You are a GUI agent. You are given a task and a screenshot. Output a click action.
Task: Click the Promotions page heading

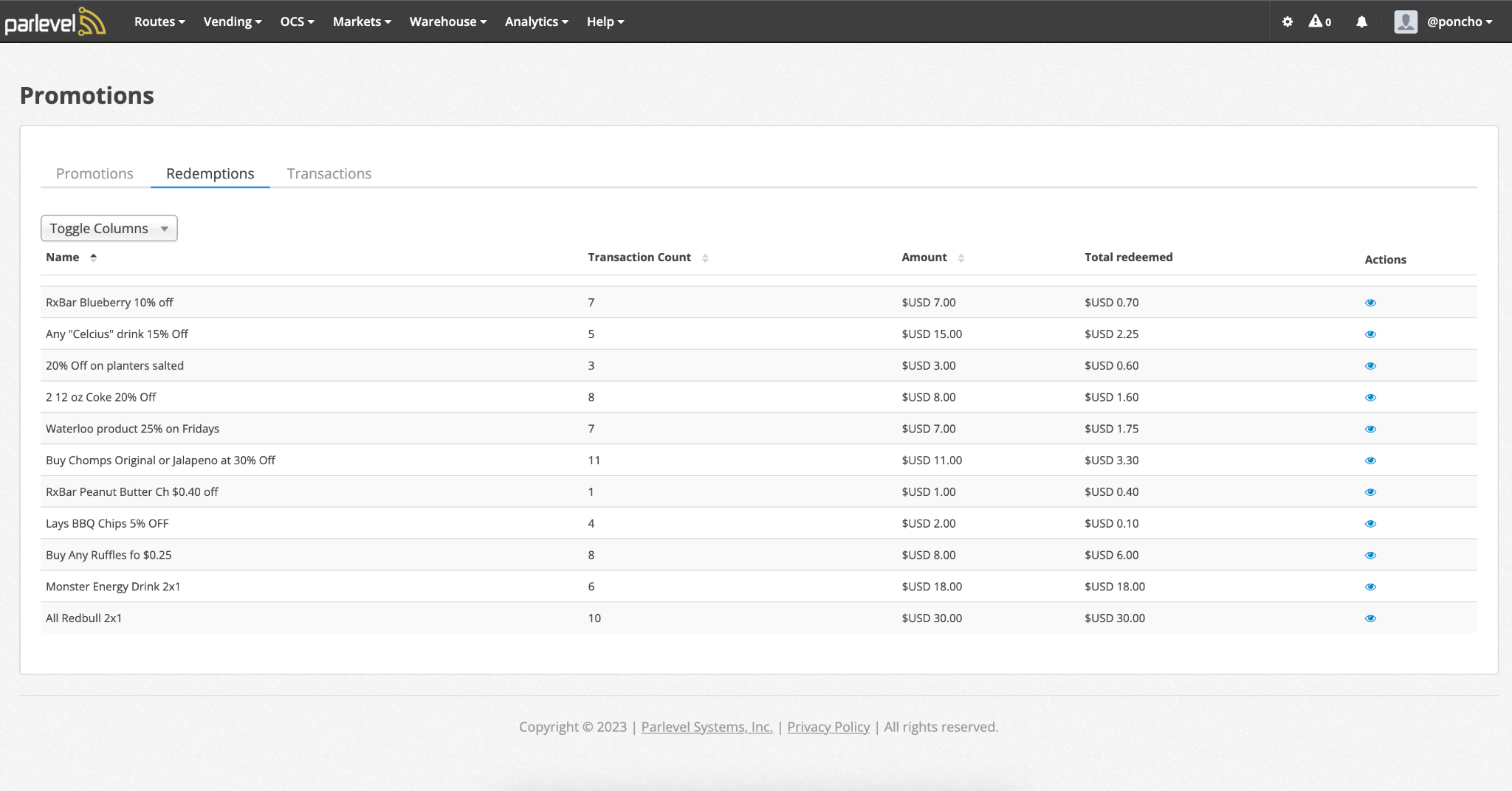[87, 96]
